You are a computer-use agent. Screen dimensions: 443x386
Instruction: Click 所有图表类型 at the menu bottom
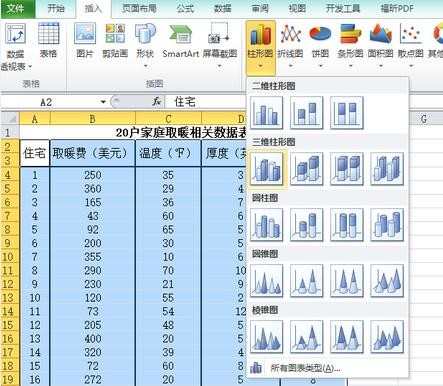pos(305,368)
